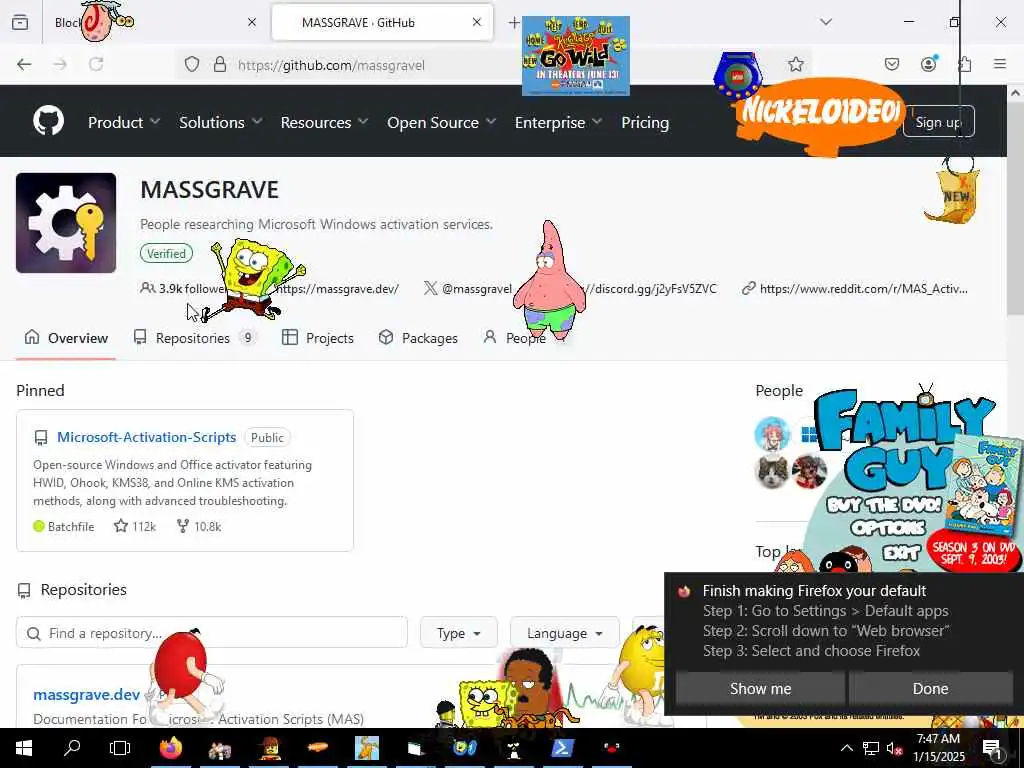Switch to the Projects tab

pyautogui.click(x=318, y=338)
